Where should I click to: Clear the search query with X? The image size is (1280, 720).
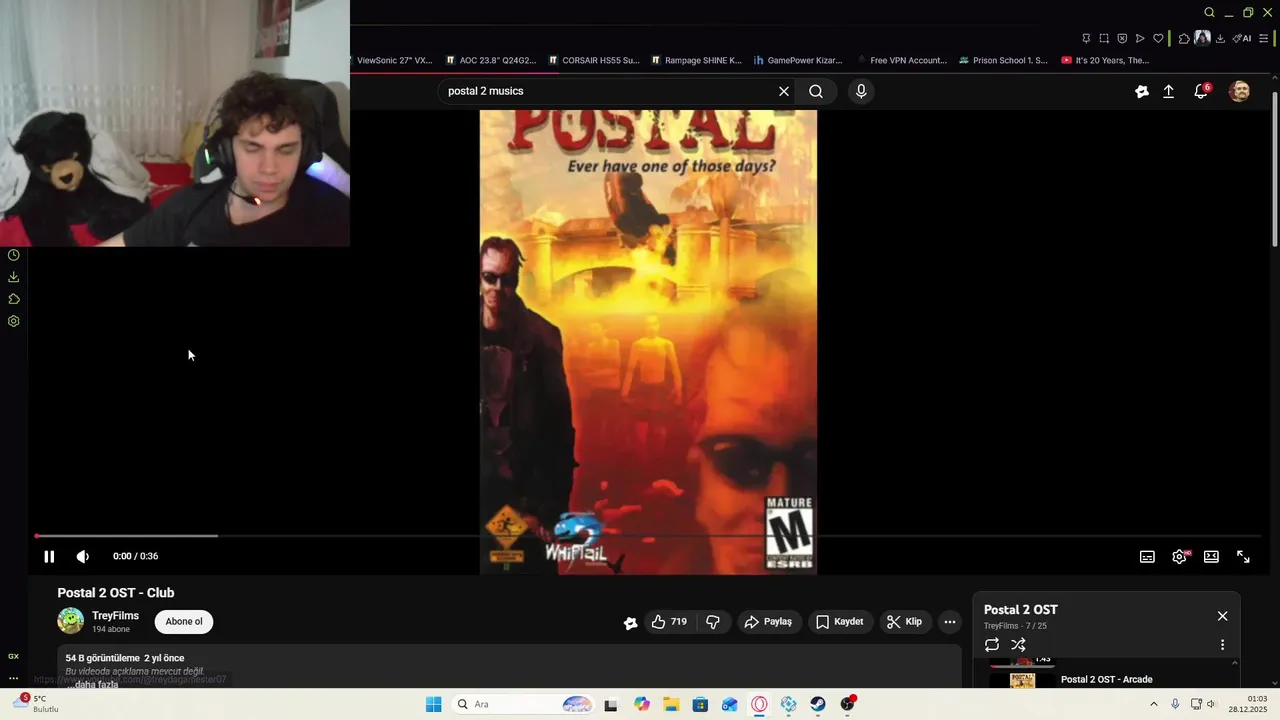(x=784, y=91)
